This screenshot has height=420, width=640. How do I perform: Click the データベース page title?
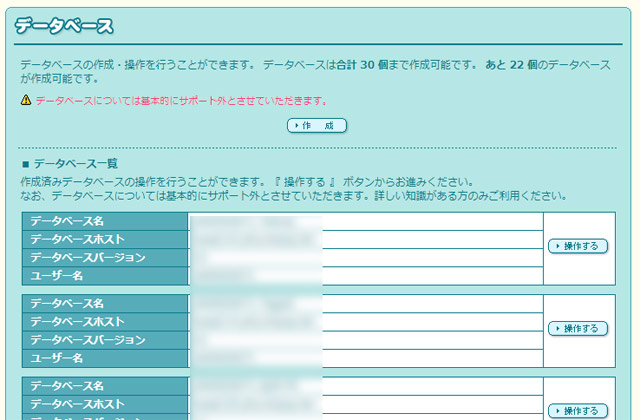(64, 27)
